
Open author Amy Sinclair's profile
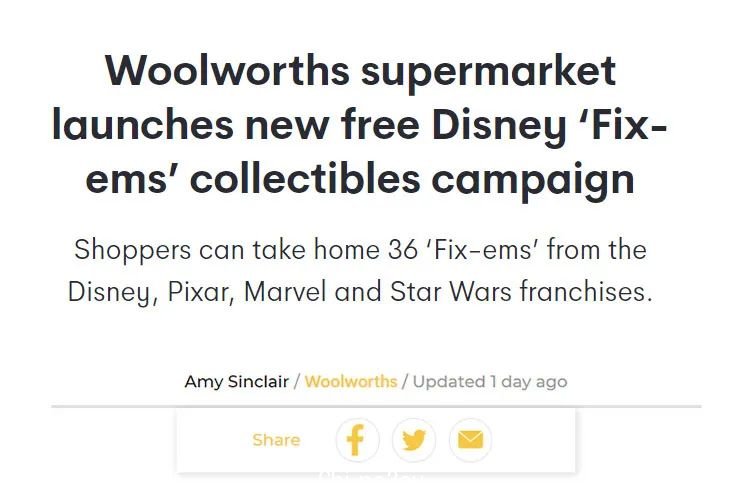(236, 382)
